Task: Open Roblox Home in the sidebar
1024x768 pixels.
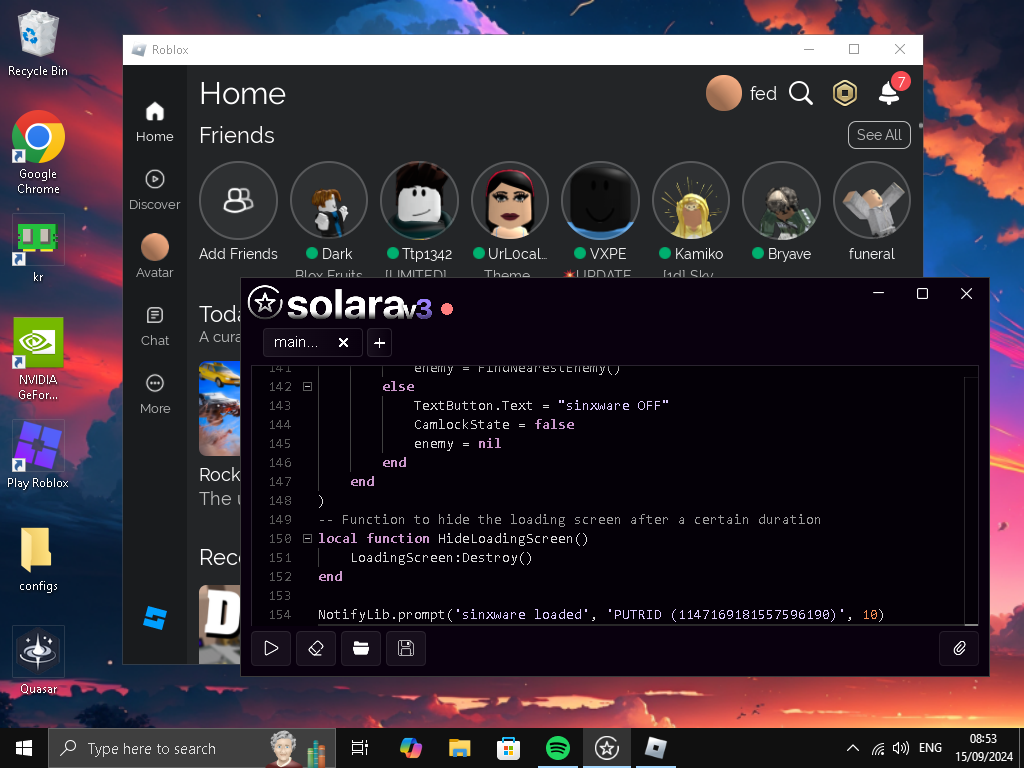Action: [x=155, y=122]
